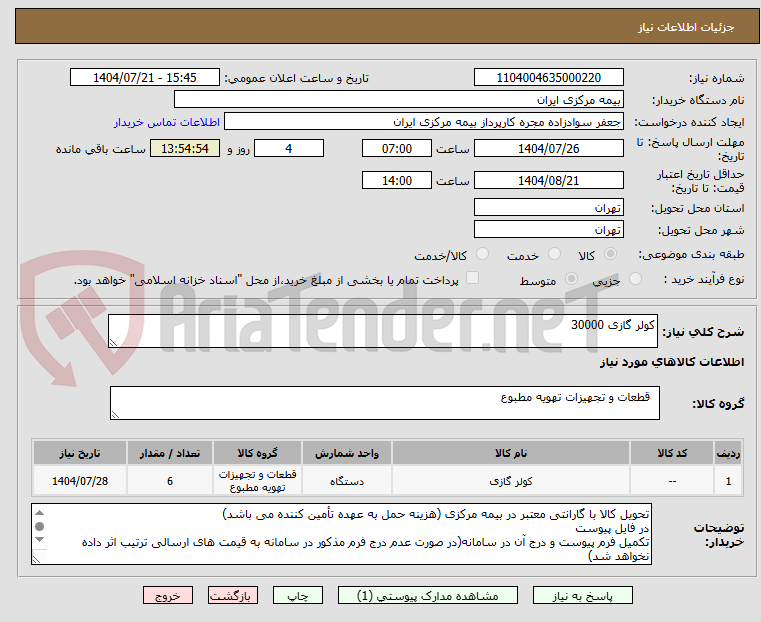The image size is (761, 622).
Task: Click the خروج exit button
Action: click(x=168, y=595)
